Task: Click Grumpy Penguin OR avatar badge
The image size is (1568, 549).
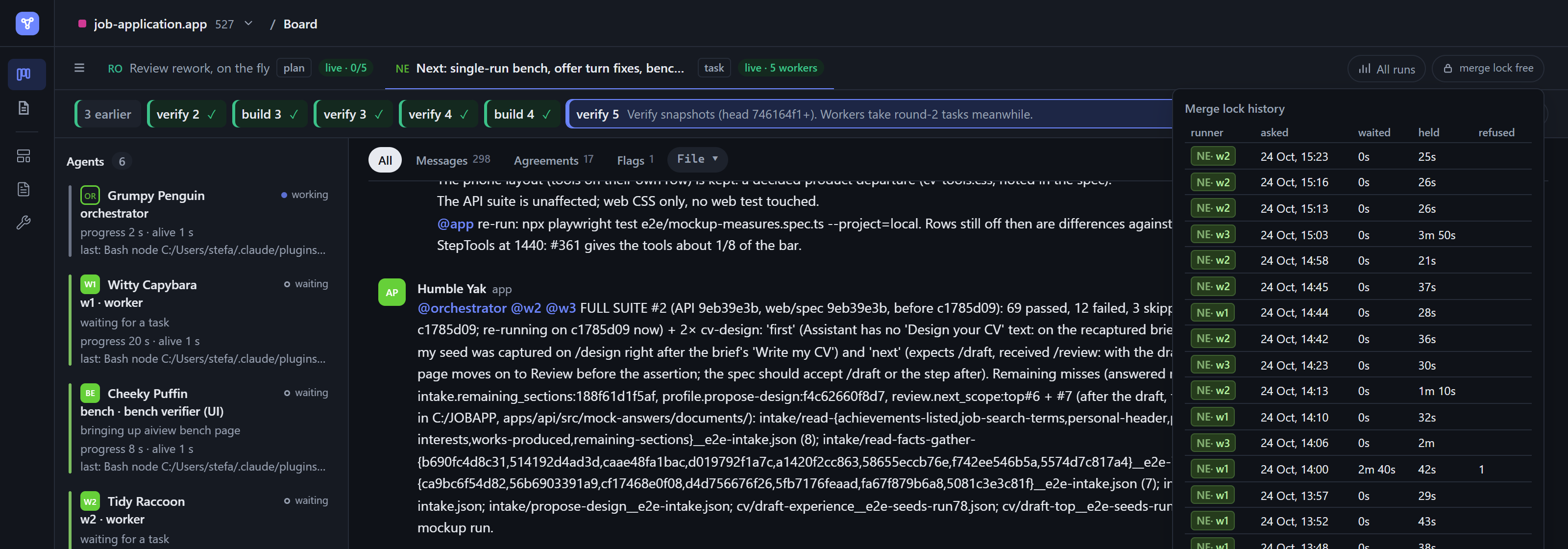Action: click(x=90, y=196)
